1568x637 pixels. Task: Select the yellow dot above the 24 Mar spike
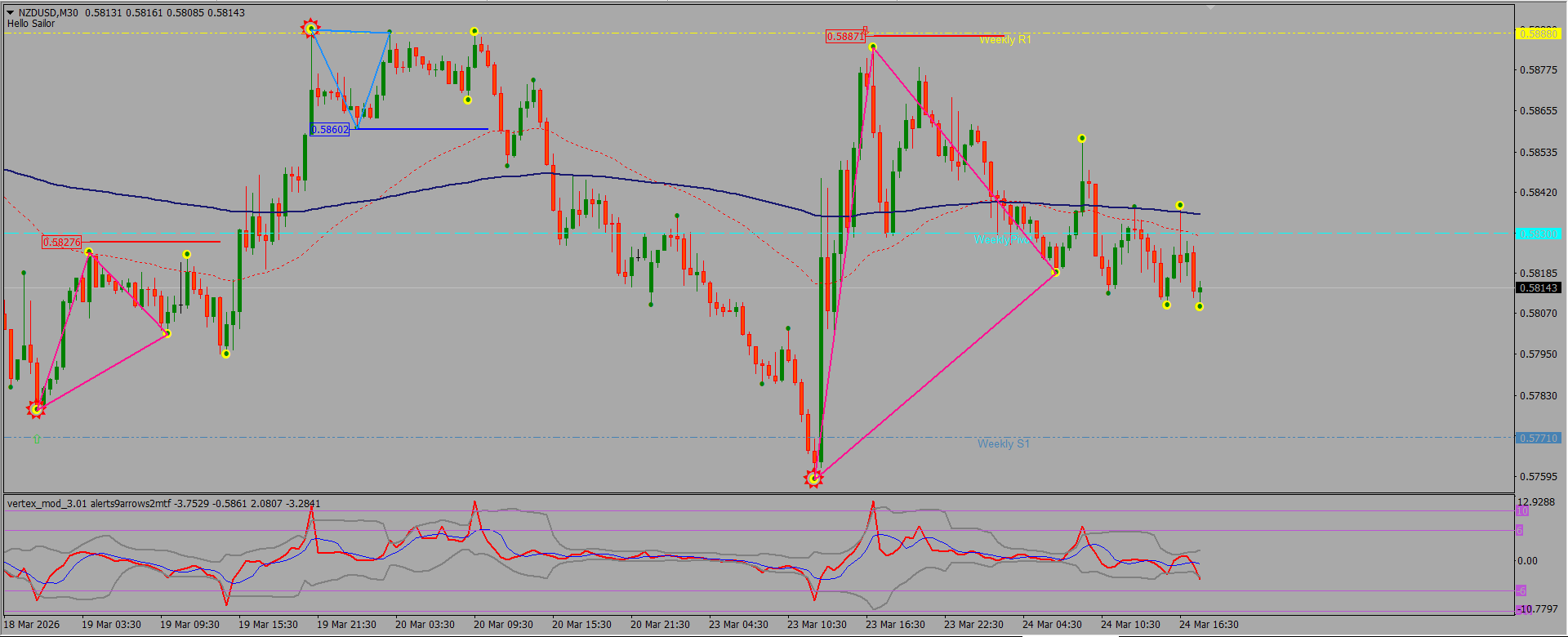click(x=1081, y=138)
